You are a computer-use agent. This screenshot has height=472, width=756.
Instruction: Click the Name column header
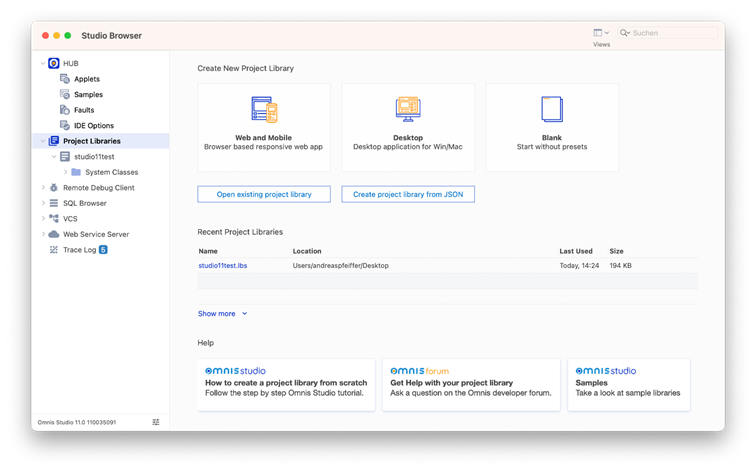click(x=208, y=251)
